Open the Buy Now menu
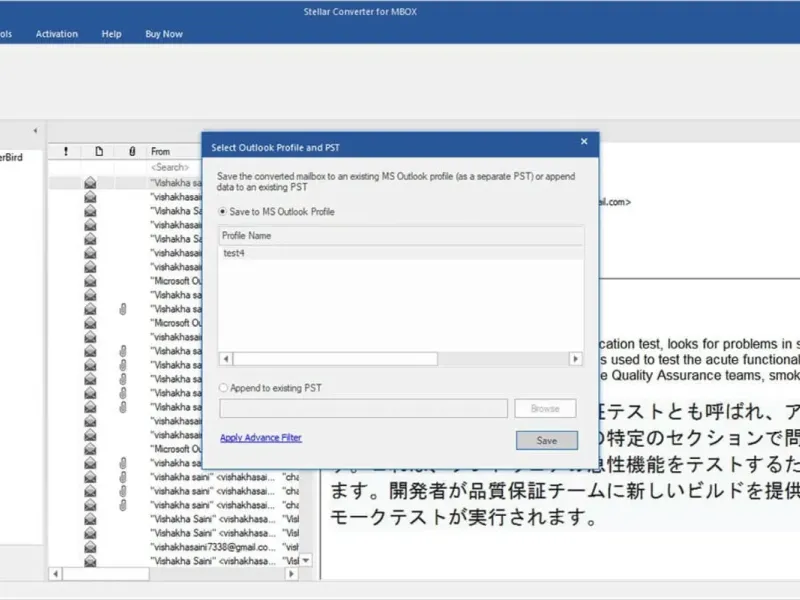This screenshot has height=600, width=800. click(x=164, y=34)
